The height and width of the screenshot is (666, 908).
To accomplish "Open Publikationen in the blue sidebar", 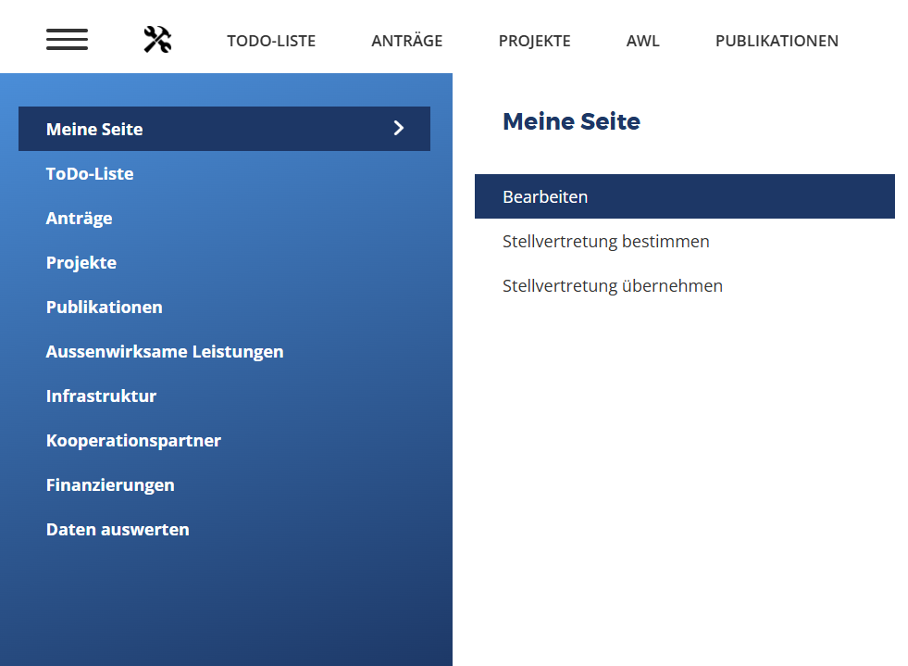I will coord(104,307).
